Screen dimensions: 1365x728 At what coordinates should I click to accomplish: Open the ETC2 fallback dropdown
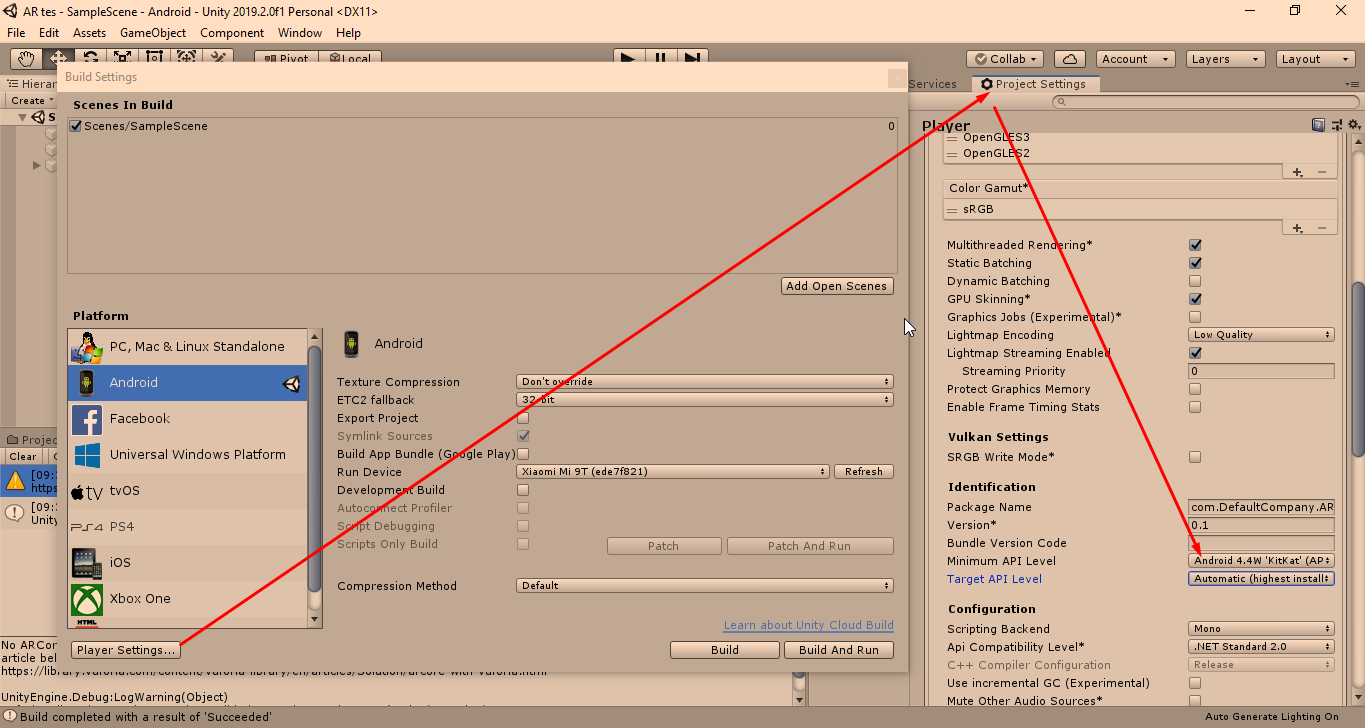click(705, 400)
